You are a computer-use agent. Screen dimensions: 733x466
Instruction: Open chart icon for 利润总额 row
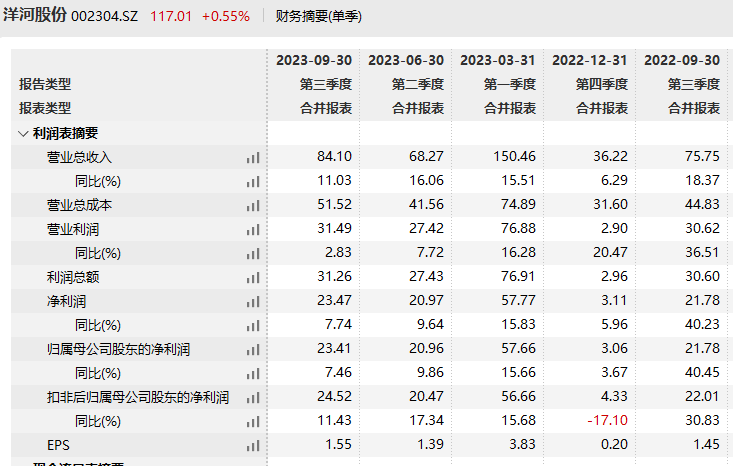(253, 278)
